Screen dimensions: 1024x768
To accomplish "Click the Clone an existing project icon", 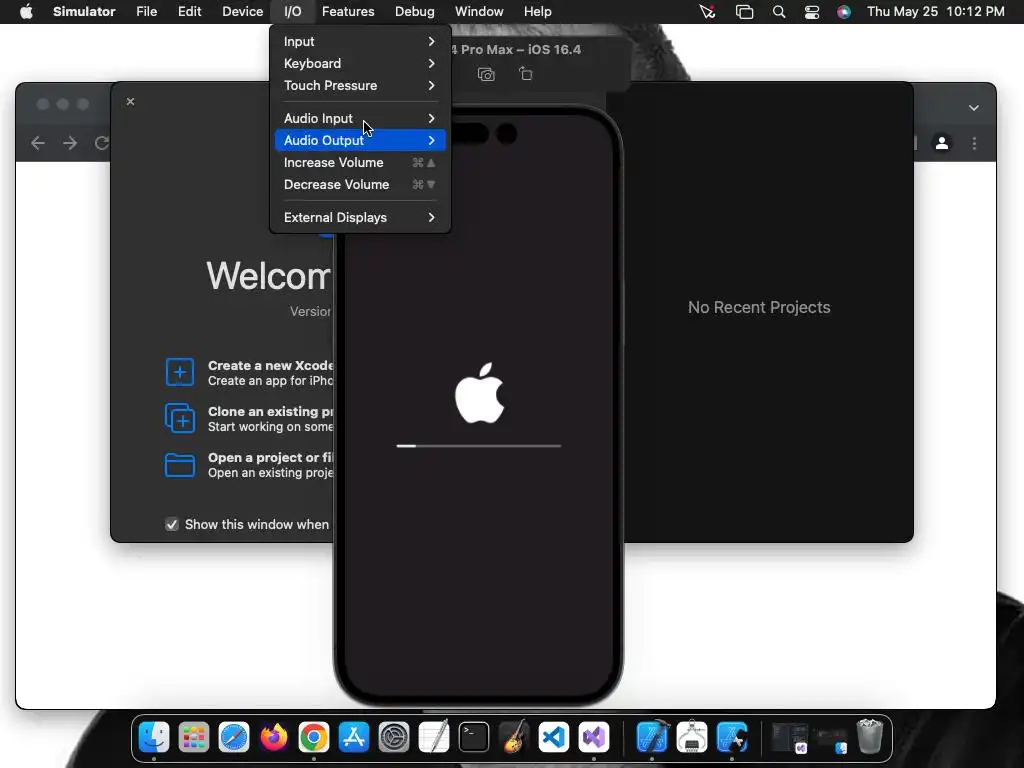I will tap(180, 418).
